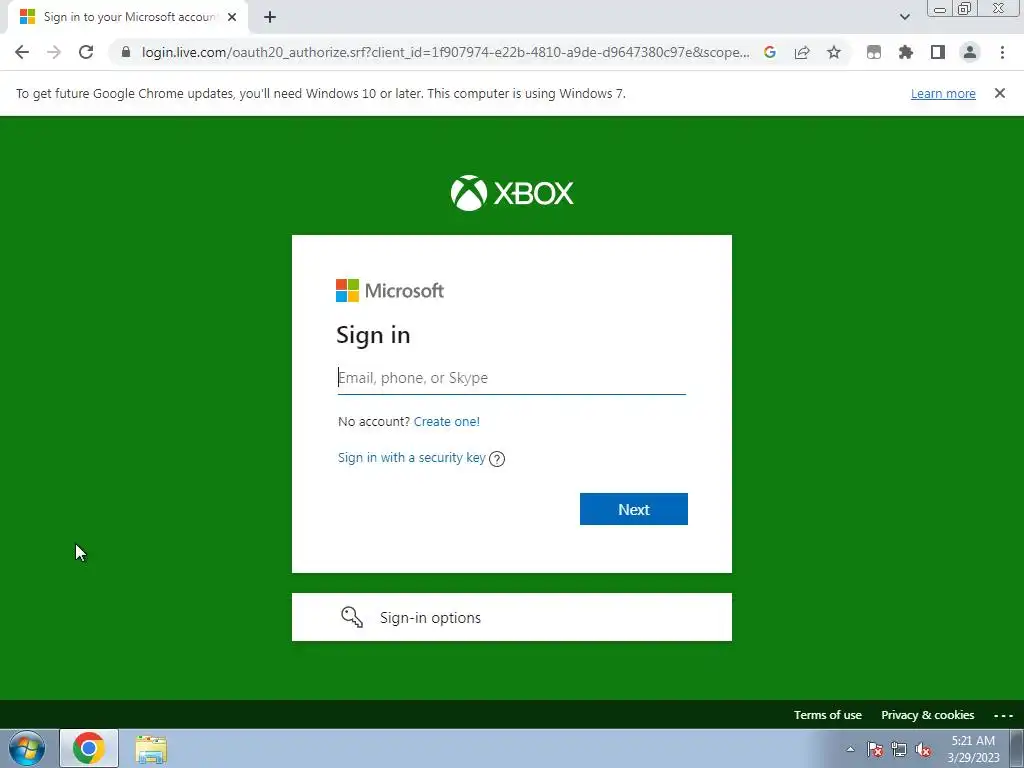Toggle the browser side panel icon
Viewport: 1024px width, 768px height.
click(938, 52)
